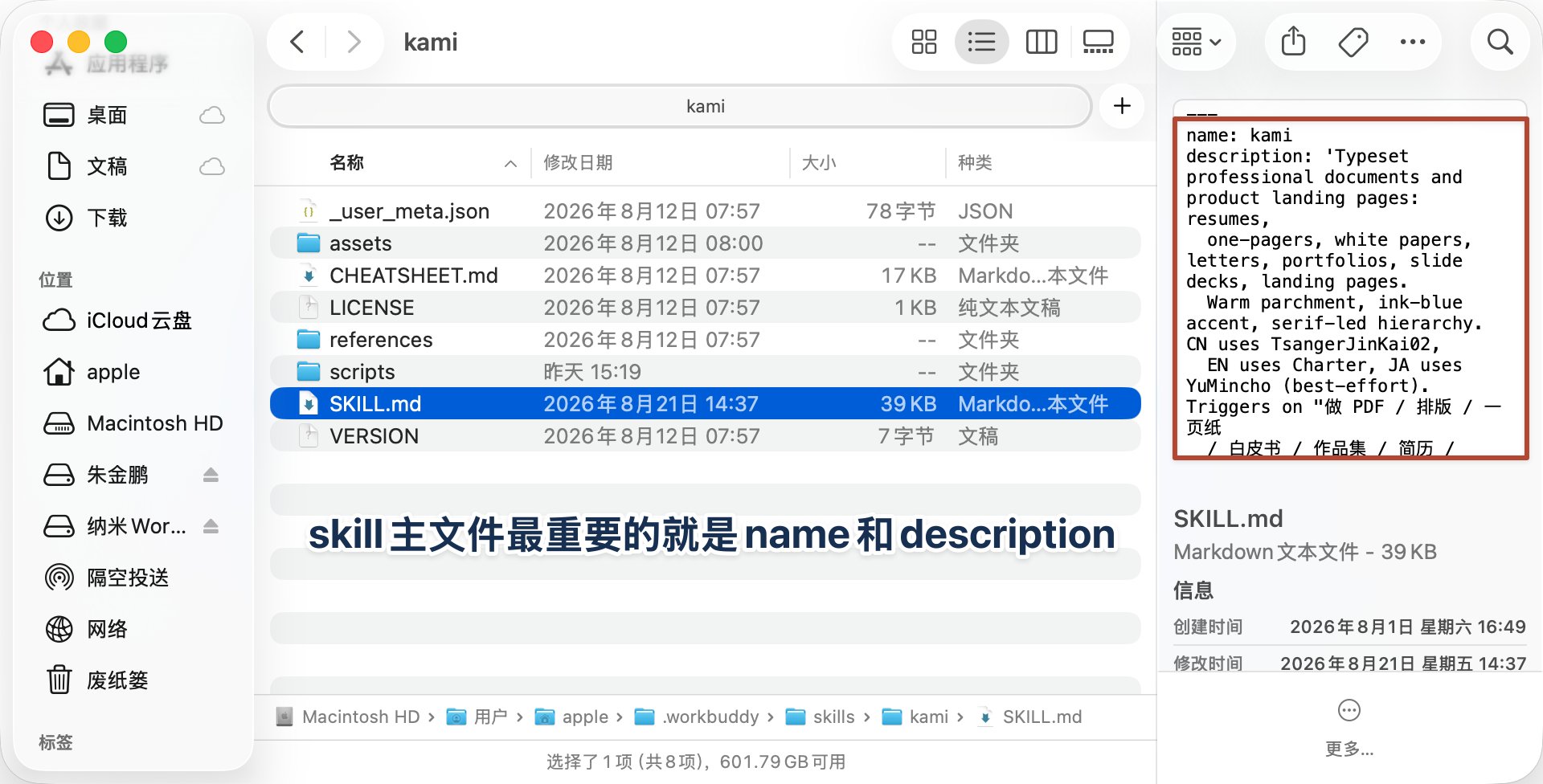Sort by 大小 column header
The height and width of the screenshot is (784, 1543).
[x=819, y=162]
